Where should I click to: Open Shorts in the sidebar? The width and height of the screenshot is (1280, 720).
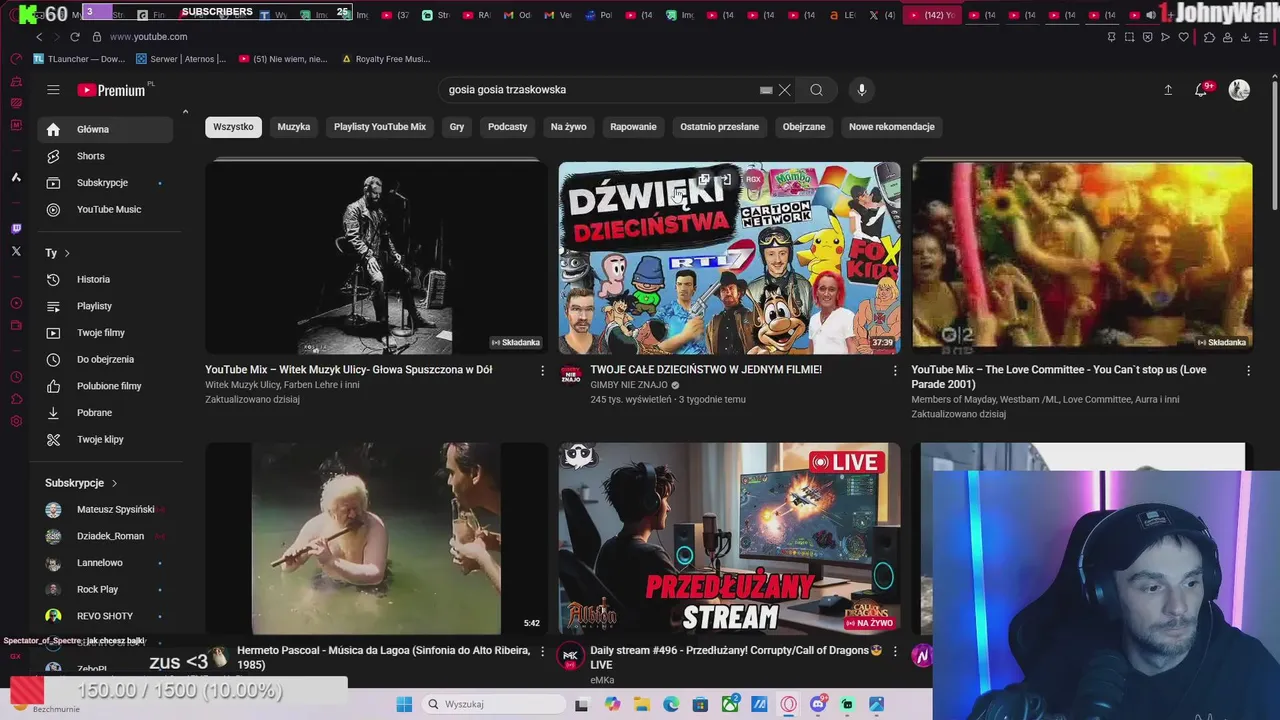pos(106,156)
